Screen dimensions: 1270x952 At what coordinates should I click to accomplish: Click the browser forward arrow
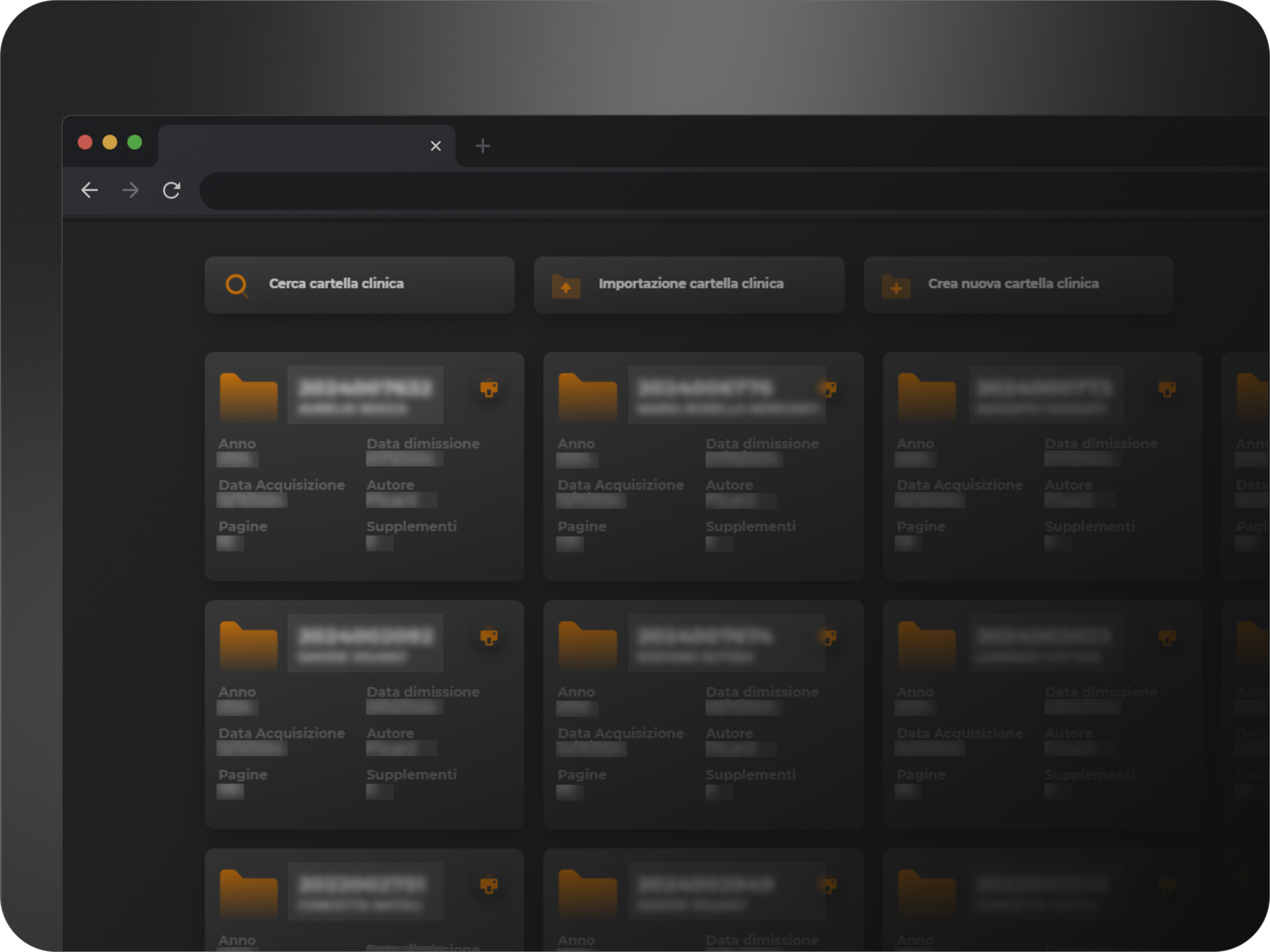pos(131,190)
